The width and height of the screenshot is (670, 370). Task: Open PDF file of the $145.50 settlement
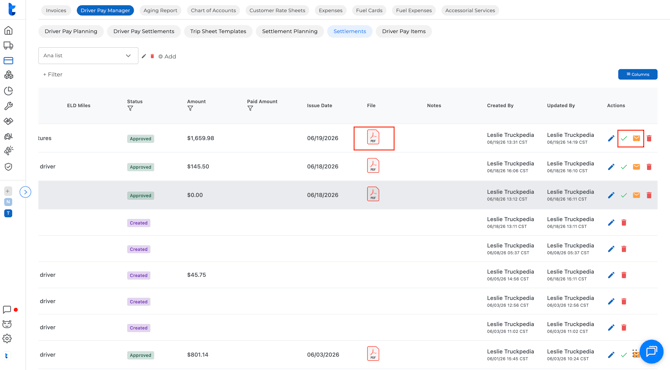373,166
